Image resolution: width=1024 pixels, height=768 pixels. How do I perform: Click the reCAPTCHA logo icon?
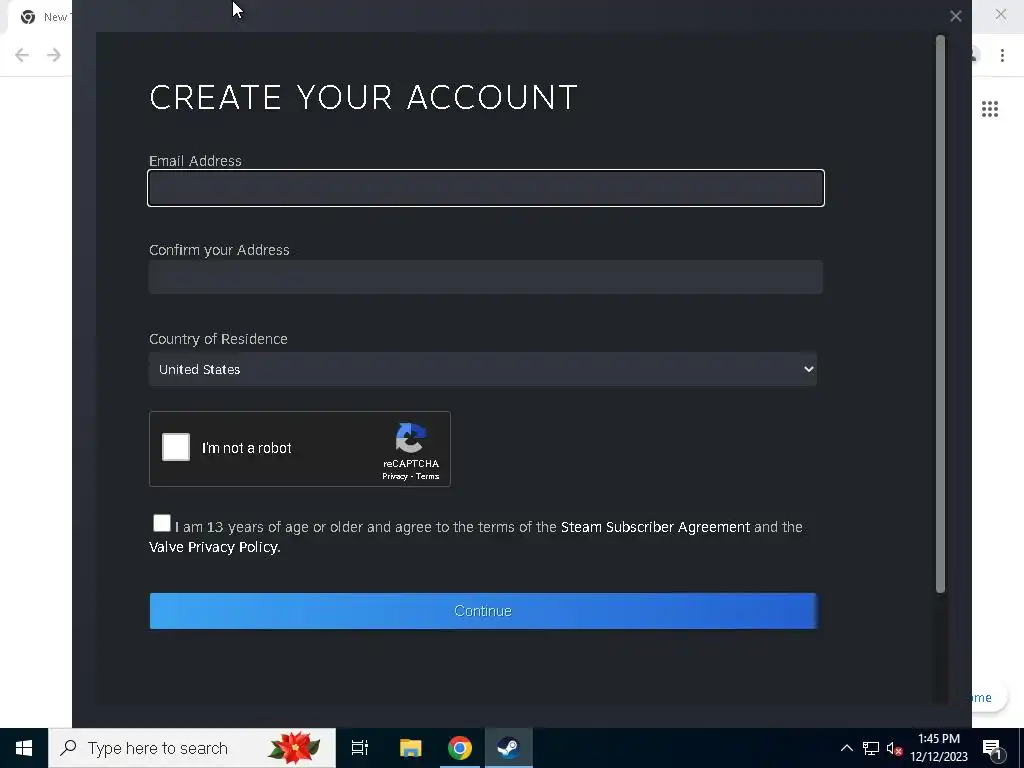tap(411, 438)
